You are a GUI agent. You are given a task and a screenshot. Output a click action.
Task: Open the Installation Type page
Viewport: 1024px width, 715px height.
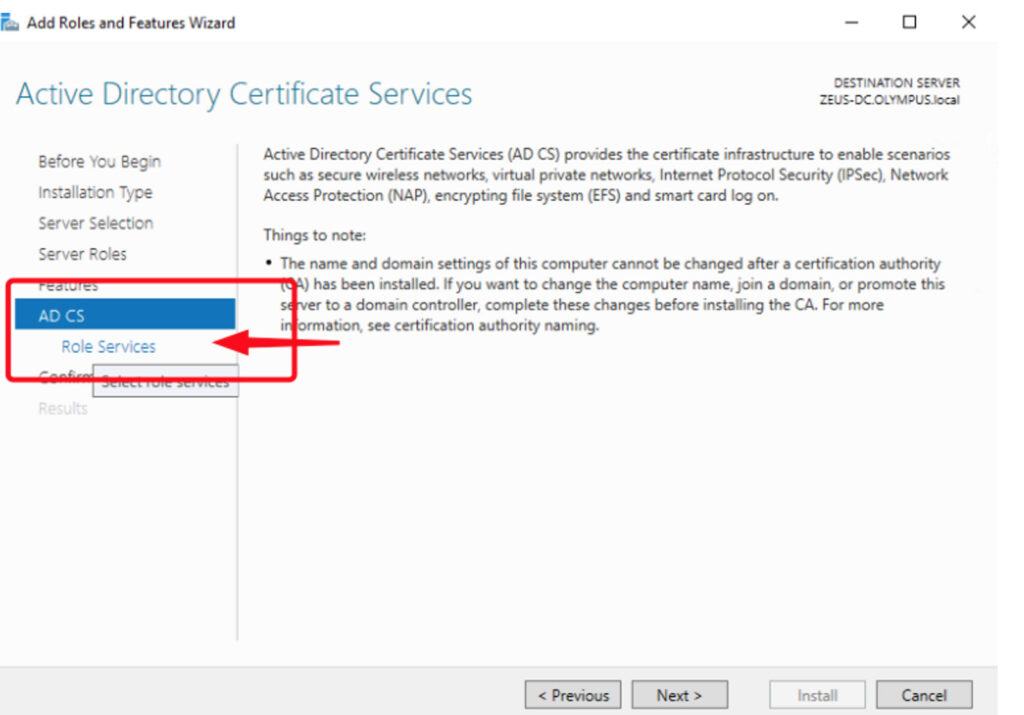(x=95, y=192)
